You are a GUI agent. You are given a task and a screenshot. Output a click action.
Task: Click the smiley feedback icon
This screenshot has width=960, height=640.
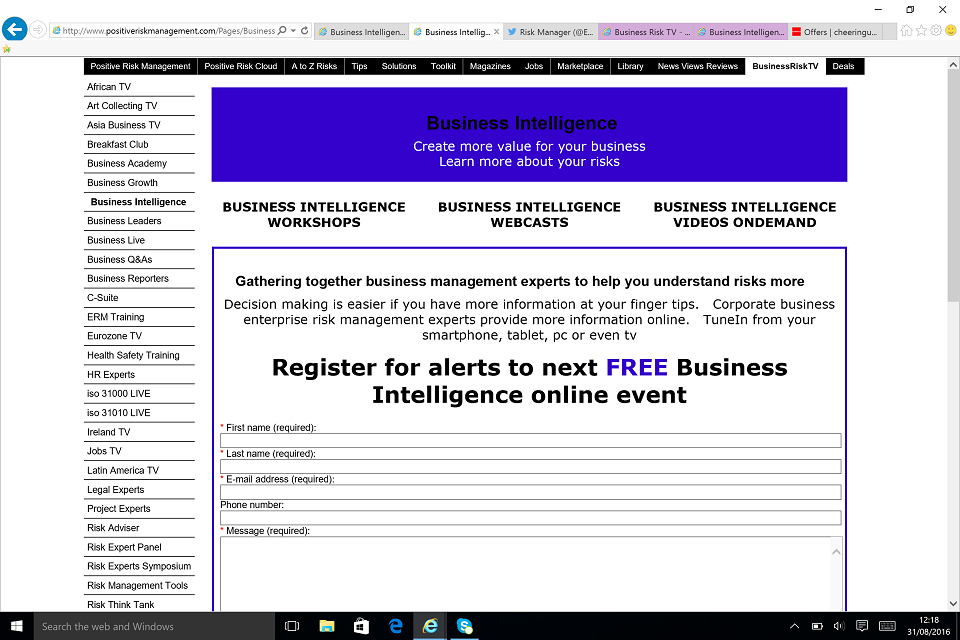click(950, 31)
